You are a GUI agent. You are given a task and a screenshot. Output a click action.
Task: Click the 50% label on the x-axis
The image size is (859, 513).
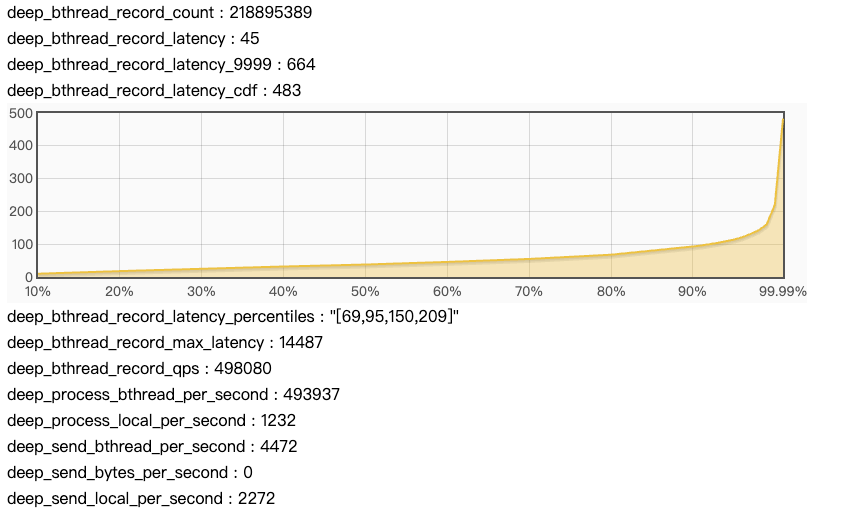pos(365,291)
